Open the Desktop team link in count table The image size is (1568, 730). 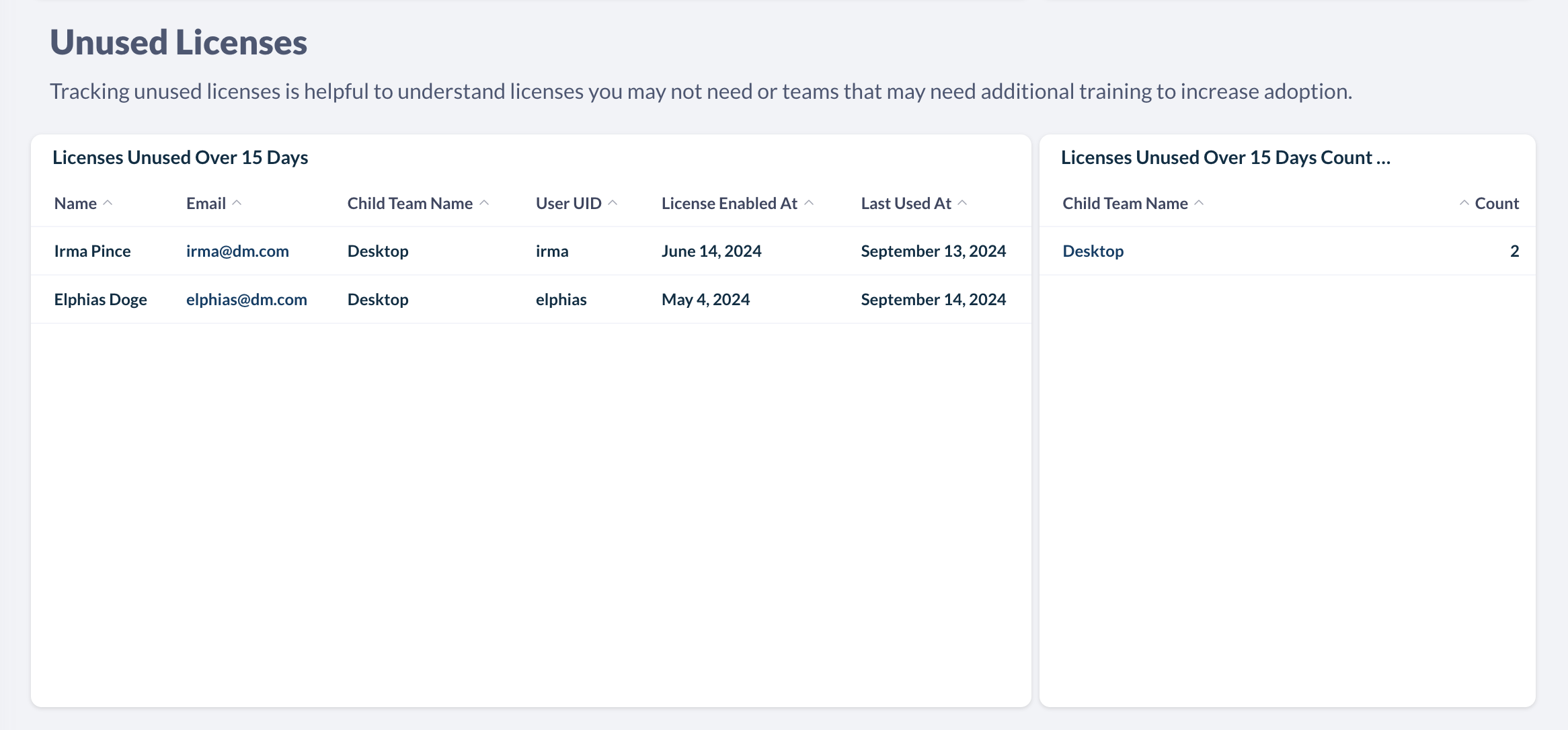click(1093, 251)
